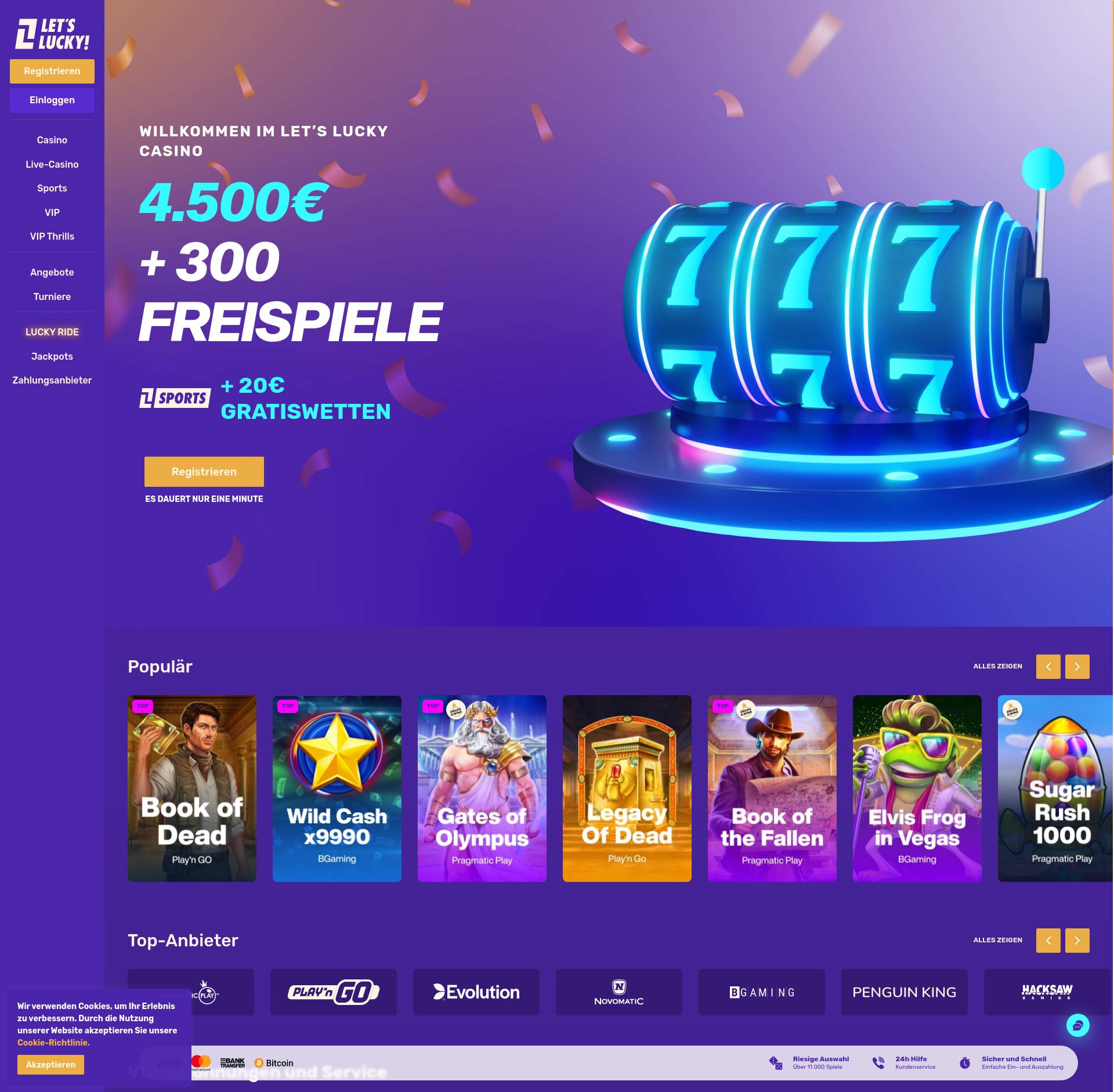Image resolution: width=1114 pixels, height=1092 pixels.
Task: Go back in Top-Anbieter carousel
Action: point(1048,941)
